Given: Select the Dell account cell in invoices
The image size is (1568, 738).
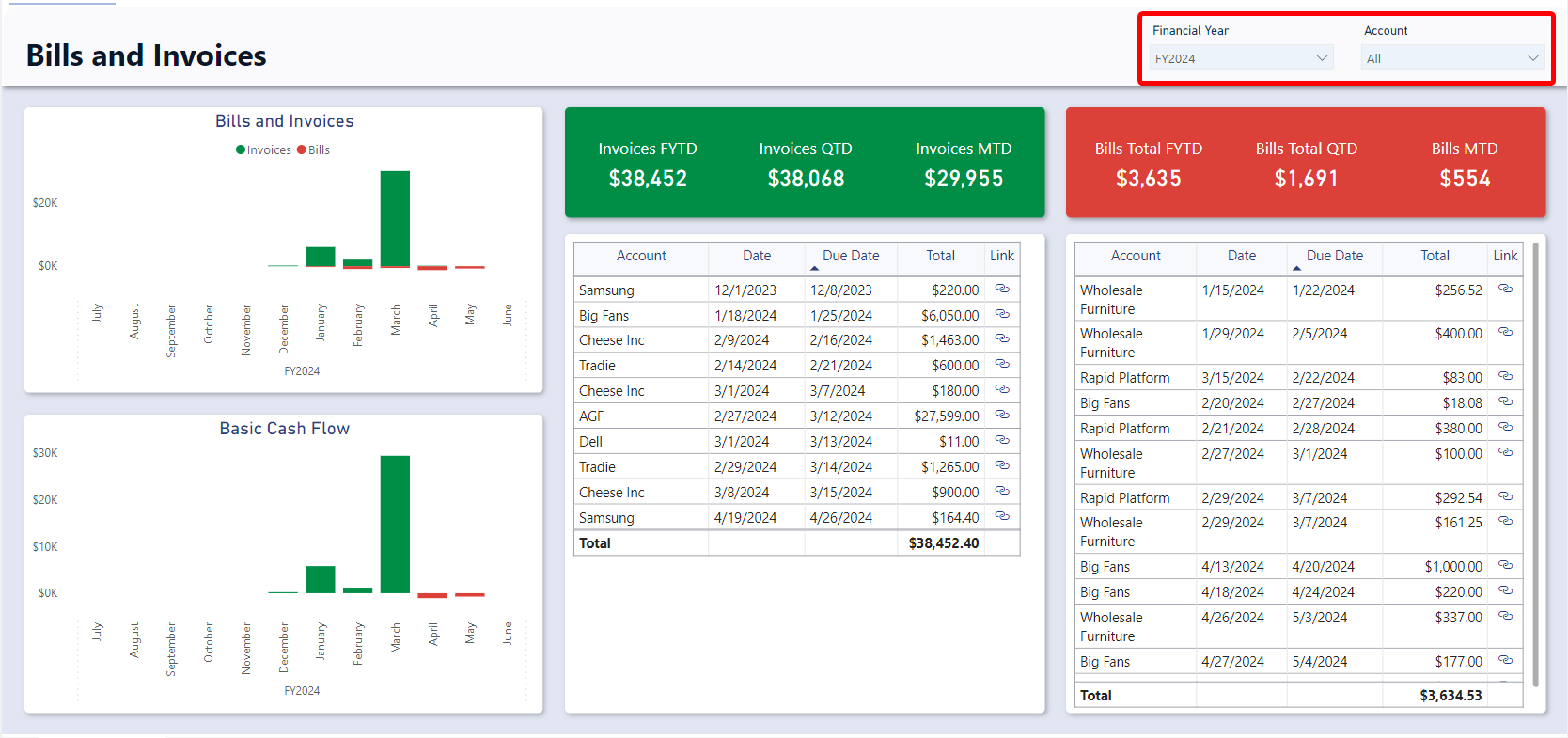Looking at the screenshot, I should tap(641, 441).
